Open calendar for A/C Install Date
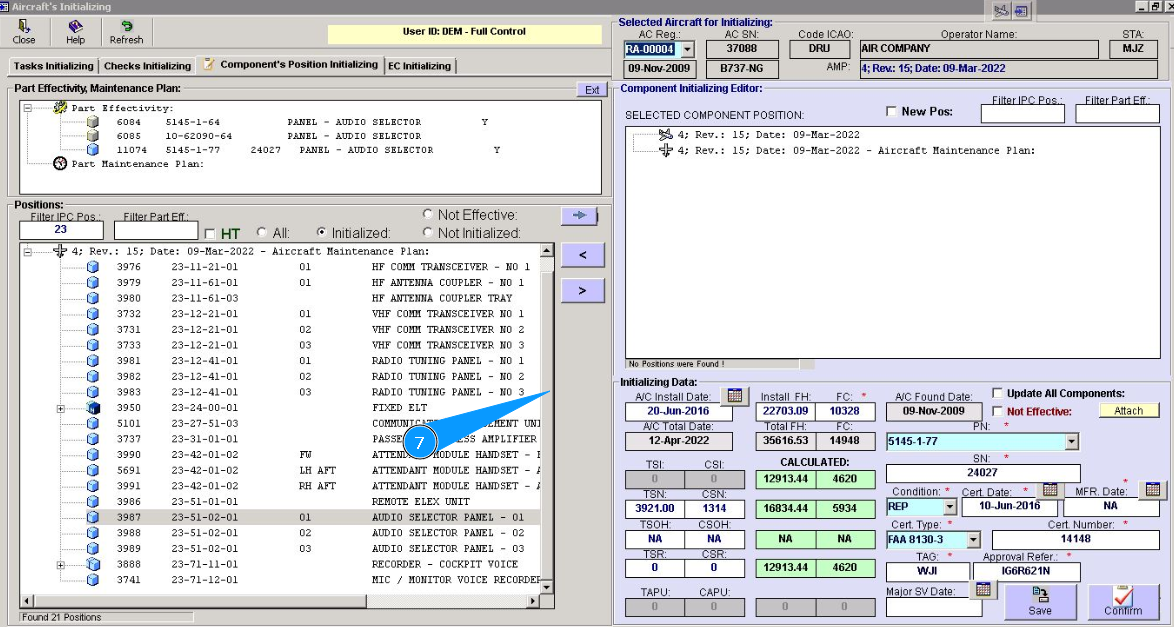The width and height of the screenshot is (1174, 629). [x=734, y=396]
